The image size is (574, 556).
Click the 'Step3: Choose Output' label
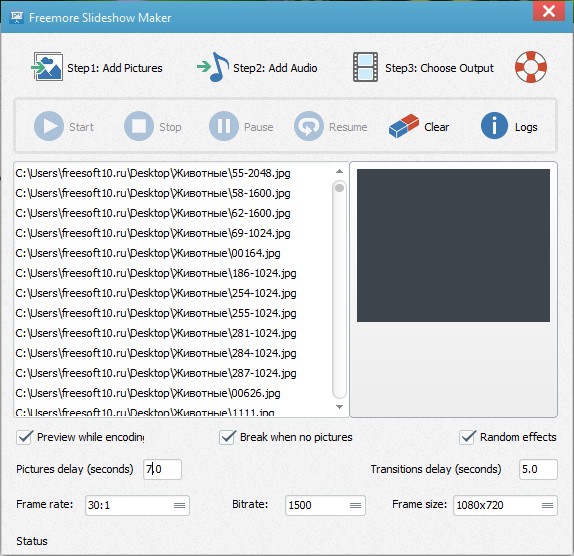439,68
